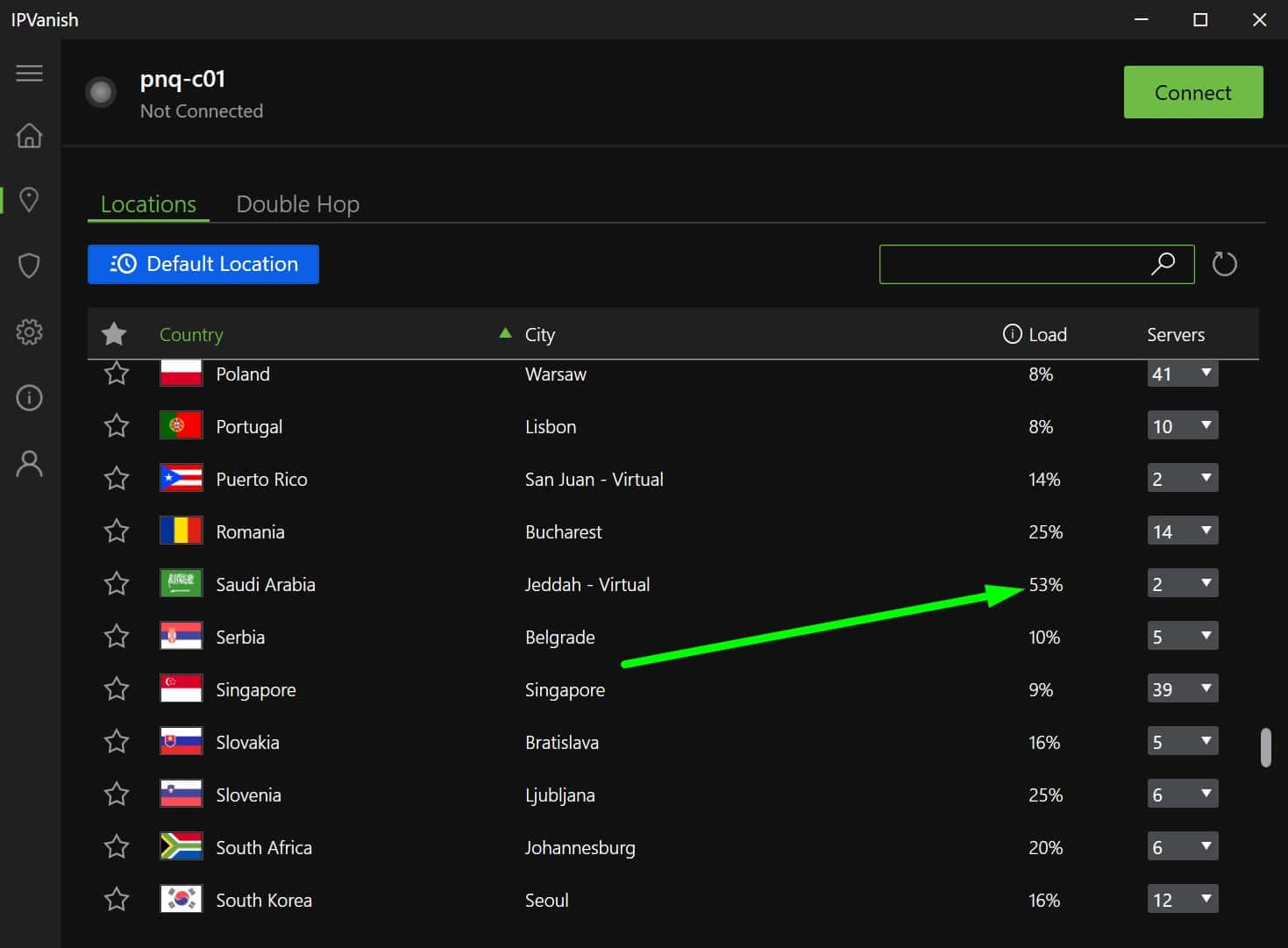Open Settings gear in sidebar

click(29, 331)
